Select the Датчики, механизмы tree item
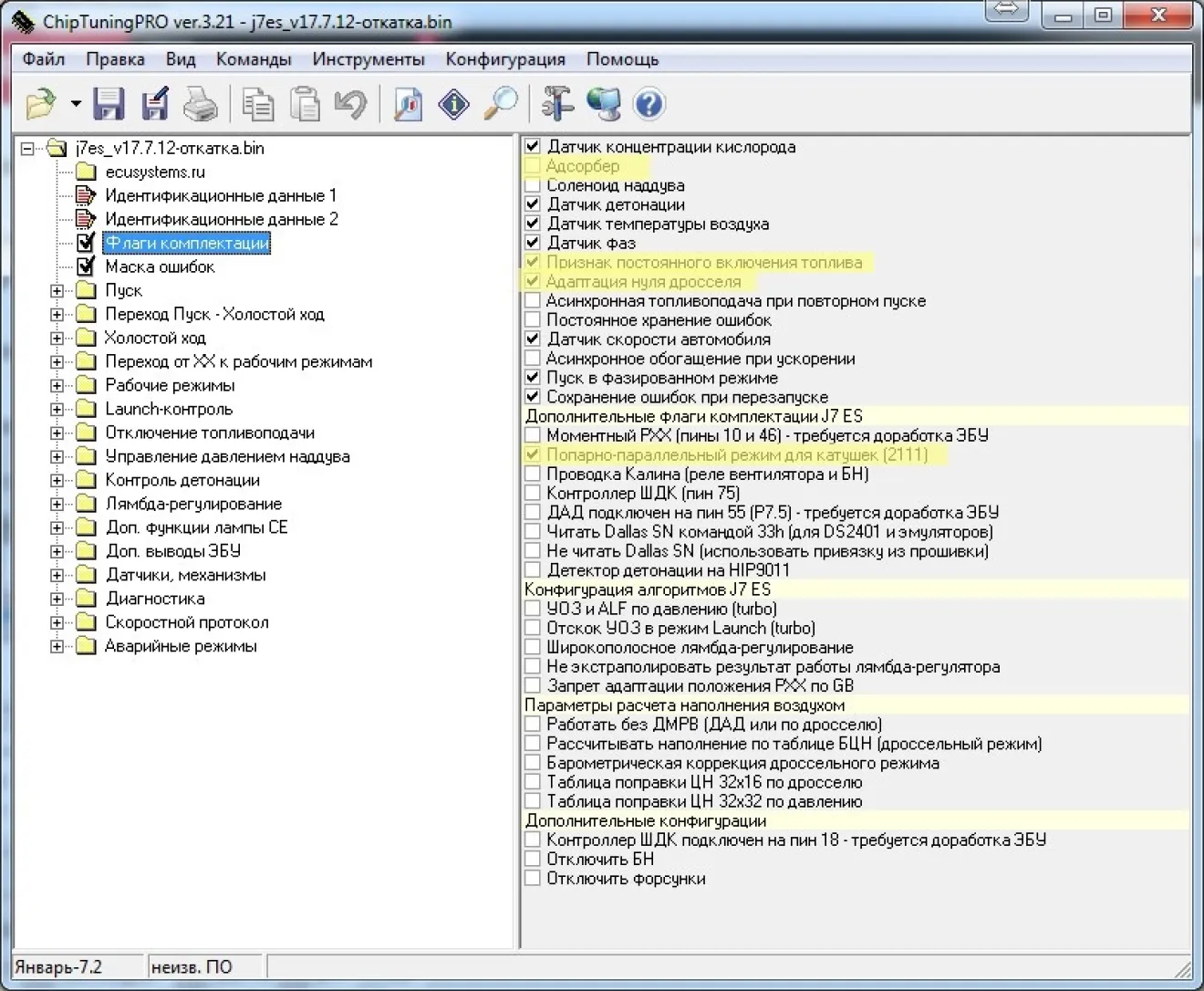This screenshot has width=1204, height=991. 185,575
